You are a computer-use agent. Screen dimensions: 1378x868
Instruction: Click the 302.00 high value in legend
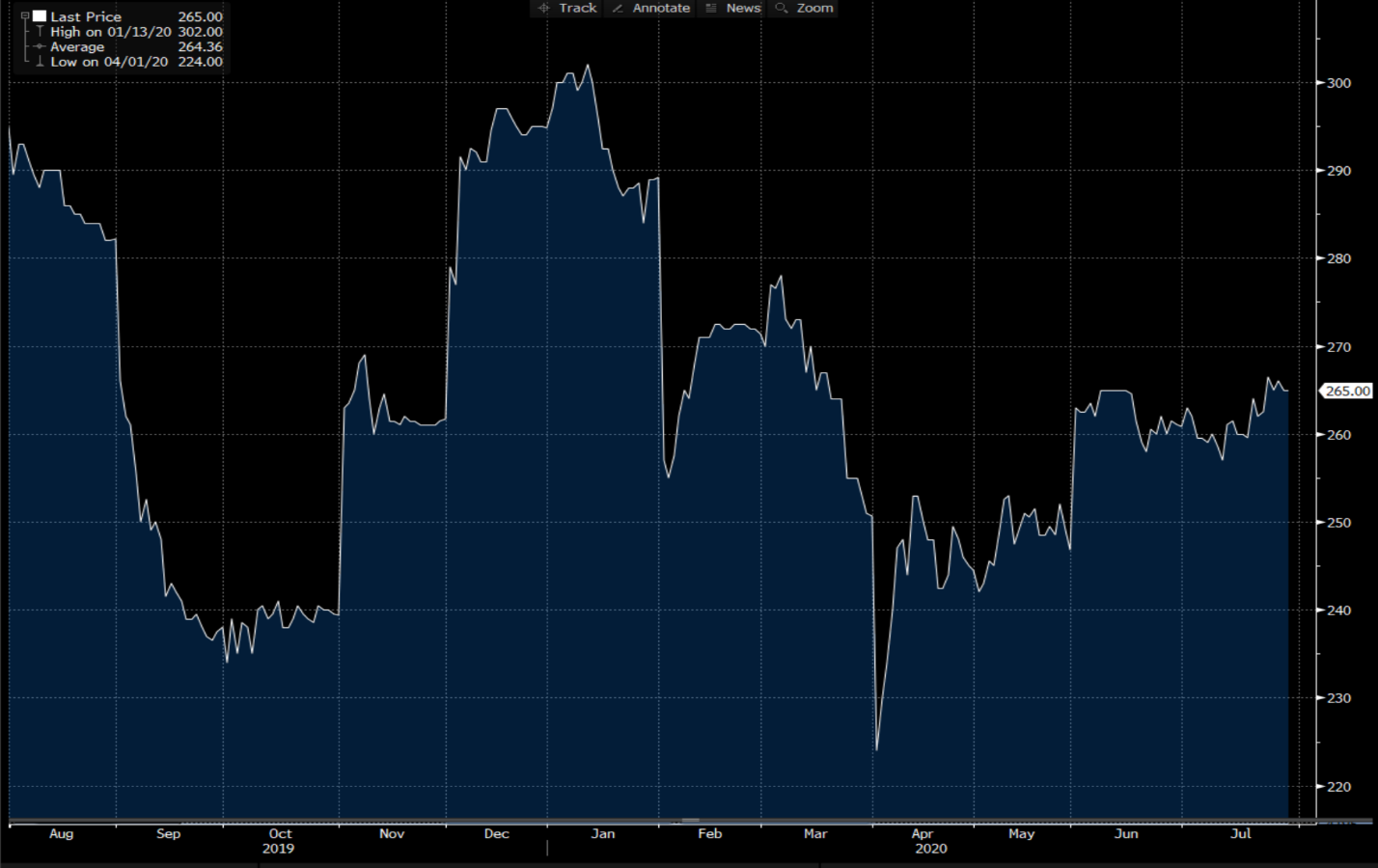(x=200, y=32)
